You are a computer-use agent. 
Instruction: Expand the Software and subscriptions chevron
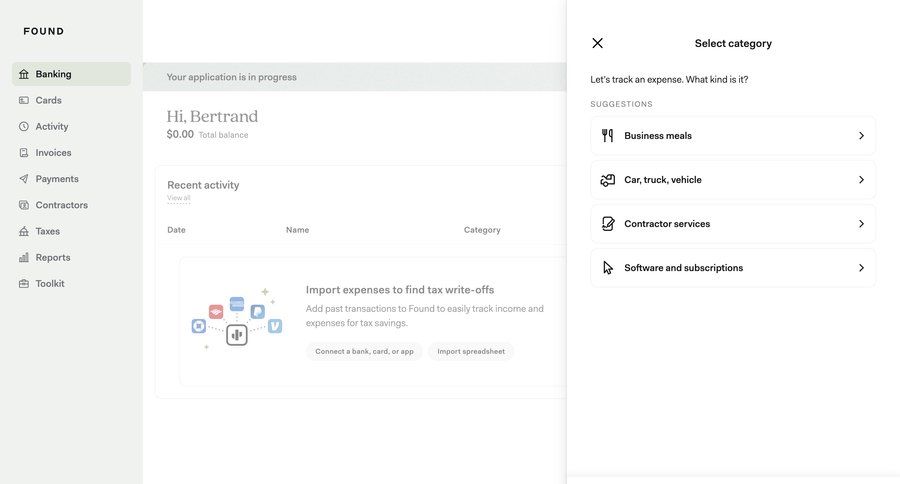click(862, 268)
